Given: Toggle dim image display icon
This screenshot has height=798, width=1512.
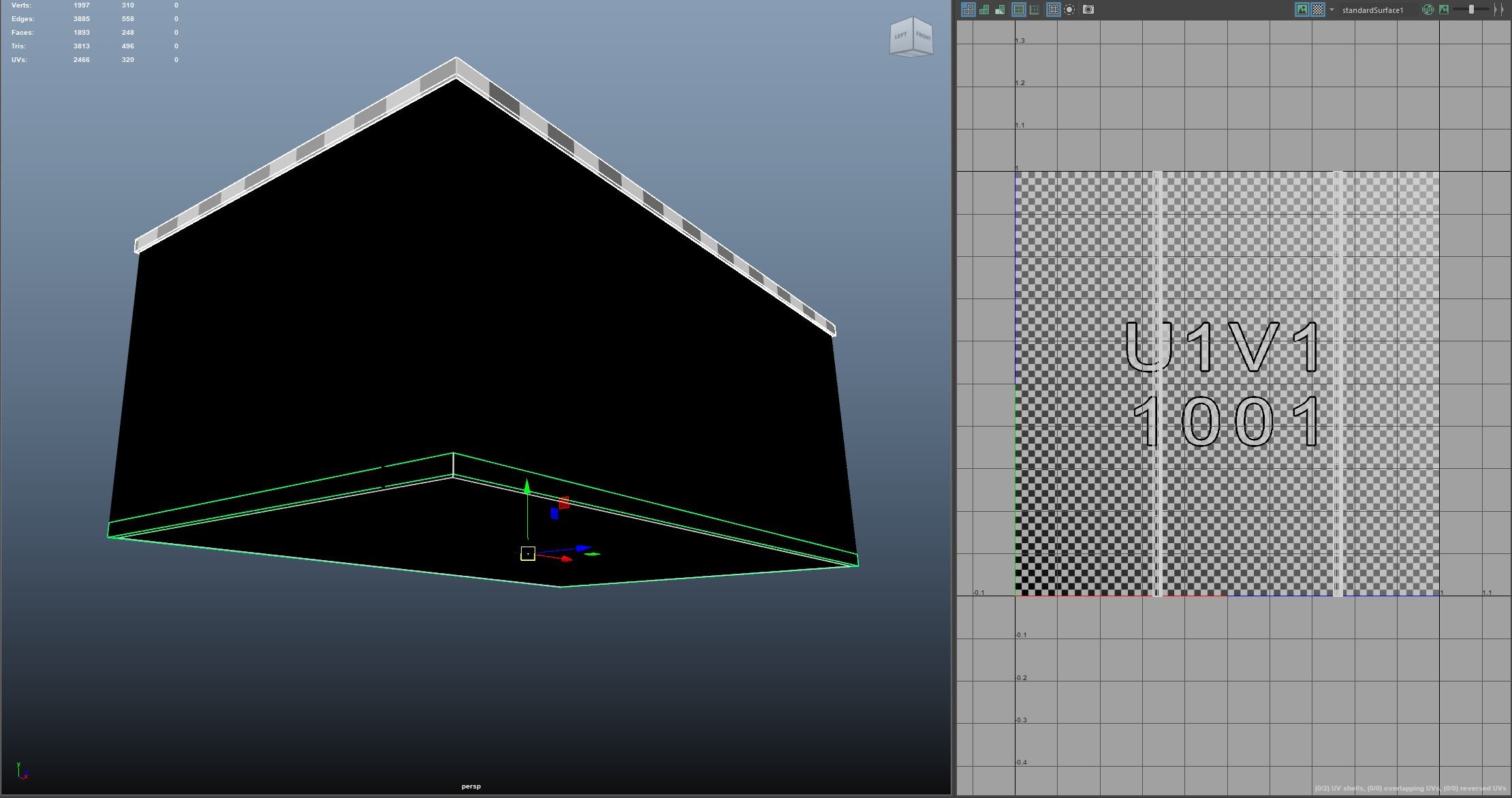Looking at the screenshot, I should tap(1444, 10).
